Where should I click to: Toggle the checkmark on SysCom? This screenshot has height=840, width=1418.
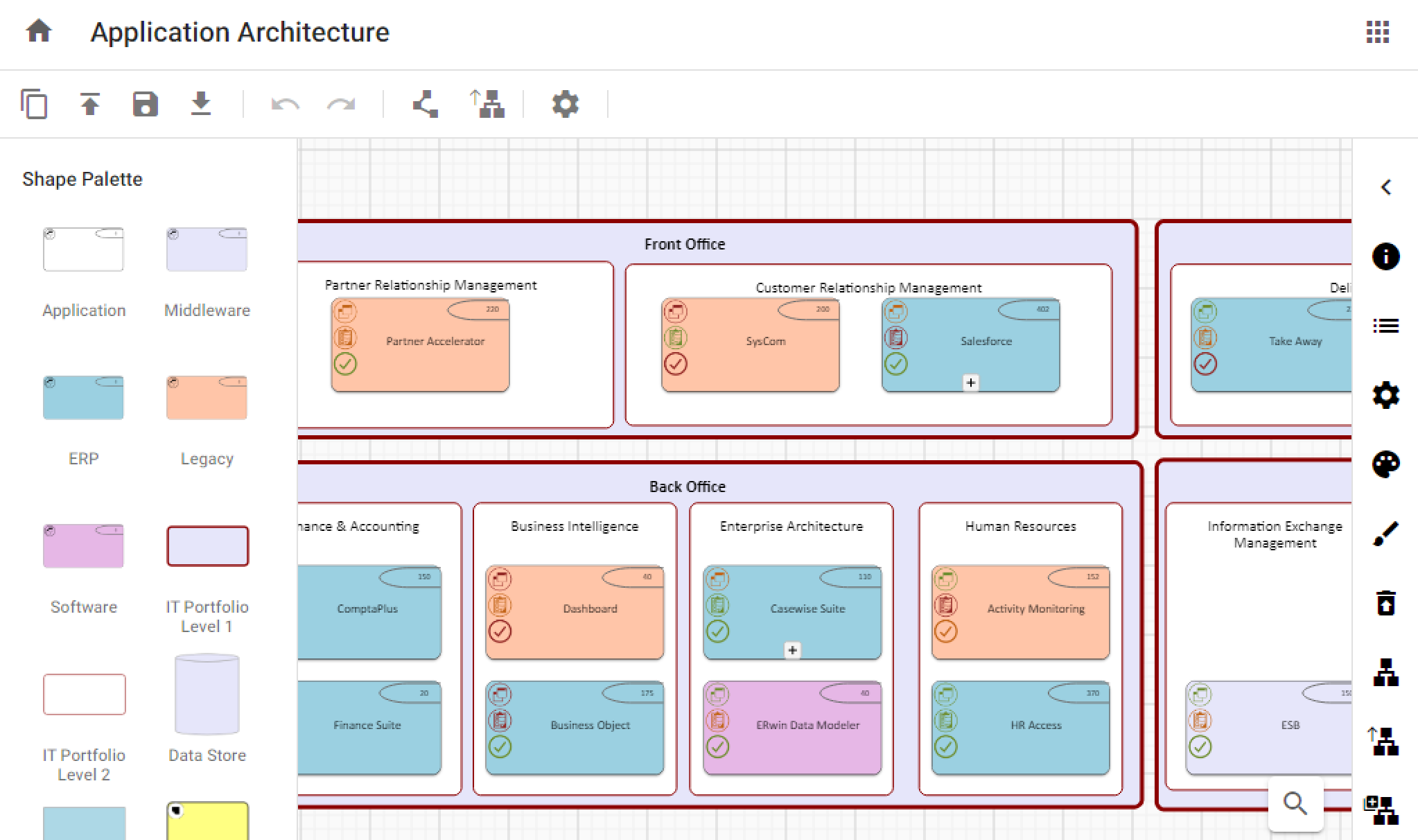coord(676,364)
